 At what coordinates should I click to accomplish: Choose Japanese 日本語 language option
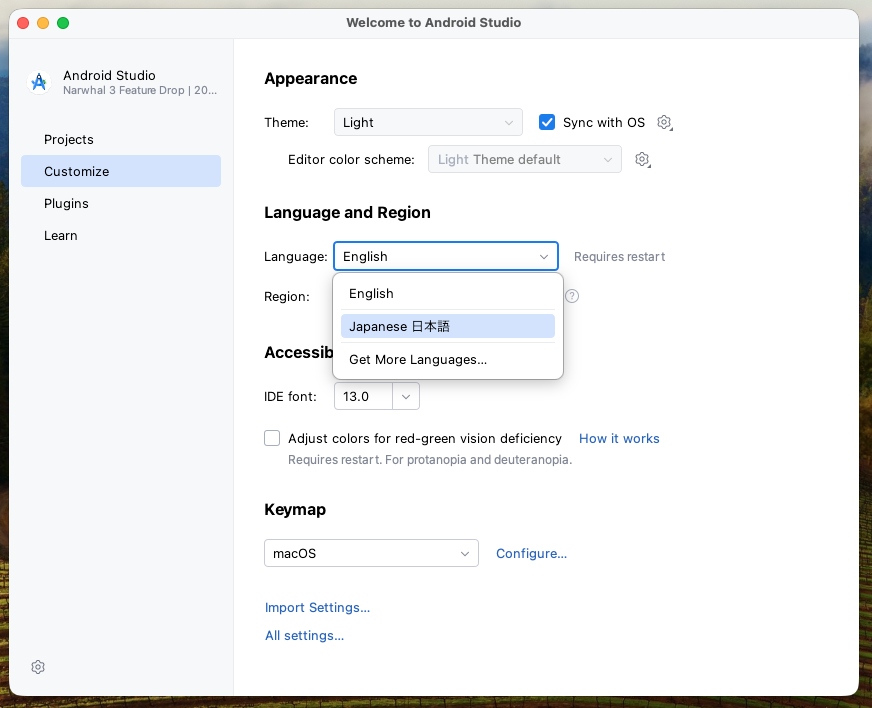click(448, 326)
